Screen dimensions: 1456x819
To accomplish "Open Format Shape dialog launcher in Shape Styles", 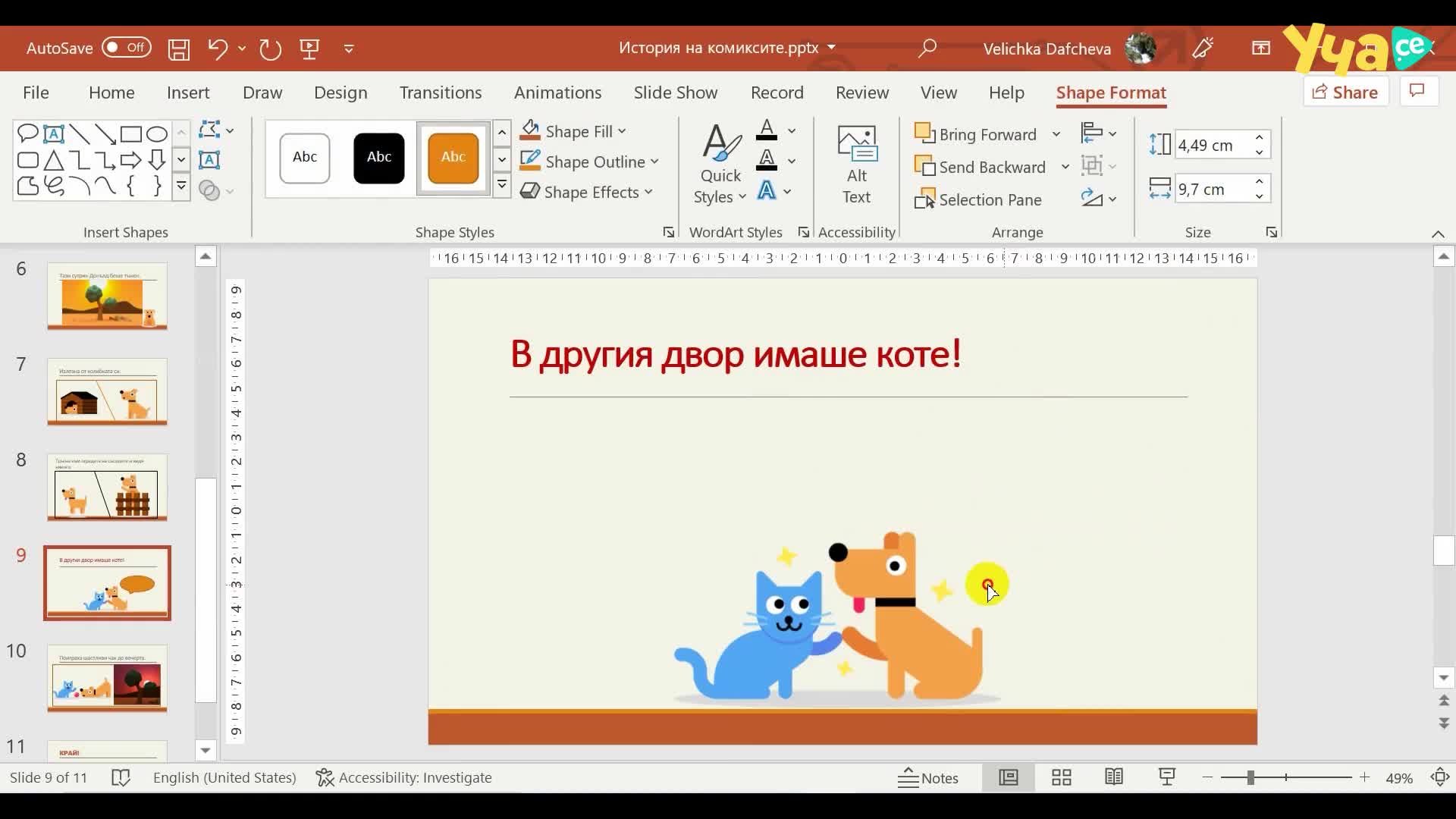I will tap(668, 232).
